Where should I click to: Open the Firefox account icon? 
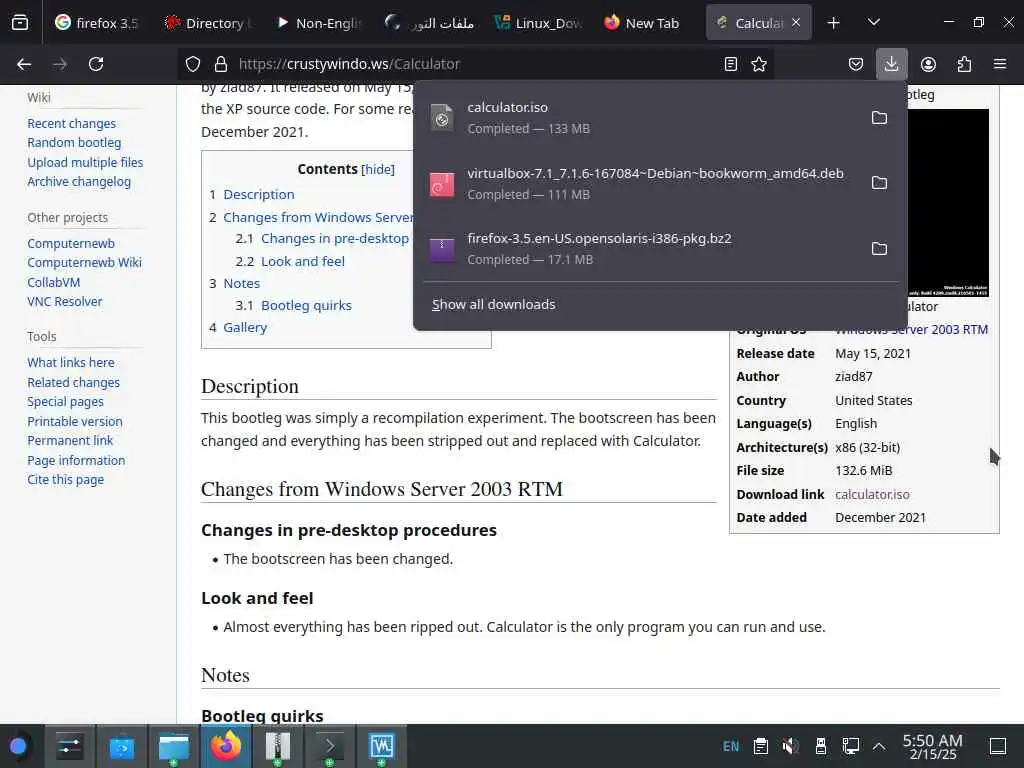coord(928,64)
